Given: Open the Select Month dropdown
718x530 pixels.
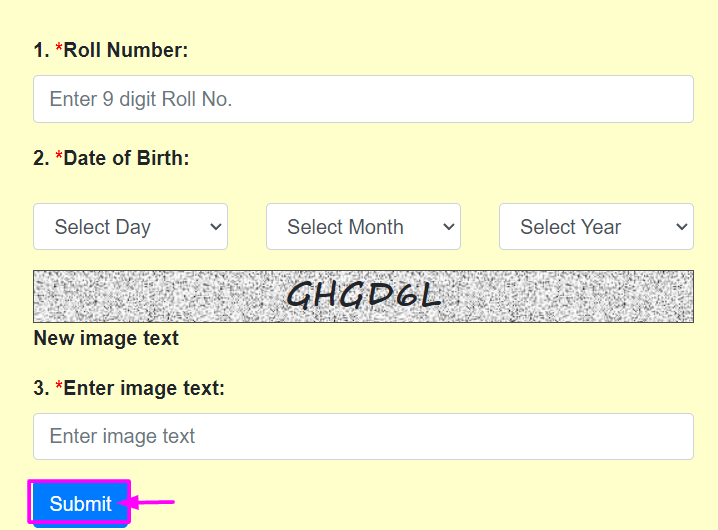Looking at the screenshot, I should point(363,227).
